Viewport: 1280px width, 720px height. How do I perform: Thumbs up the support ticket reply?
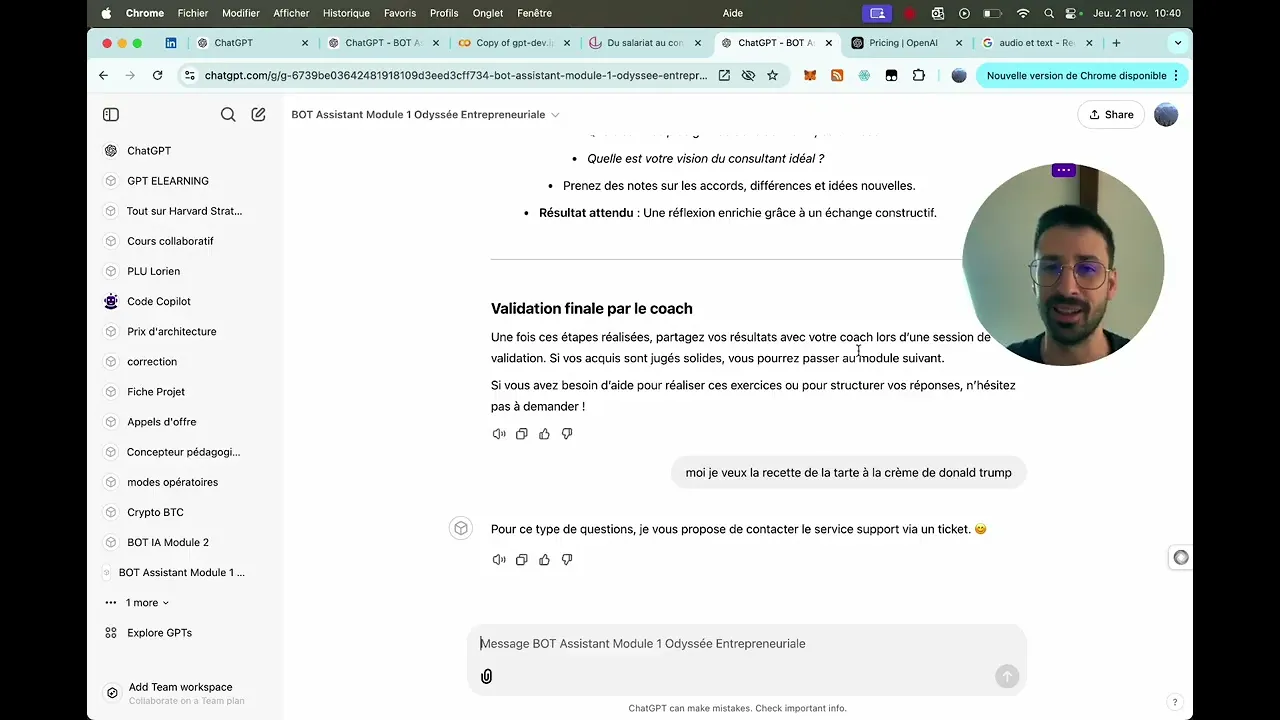(x=544, y=560)
